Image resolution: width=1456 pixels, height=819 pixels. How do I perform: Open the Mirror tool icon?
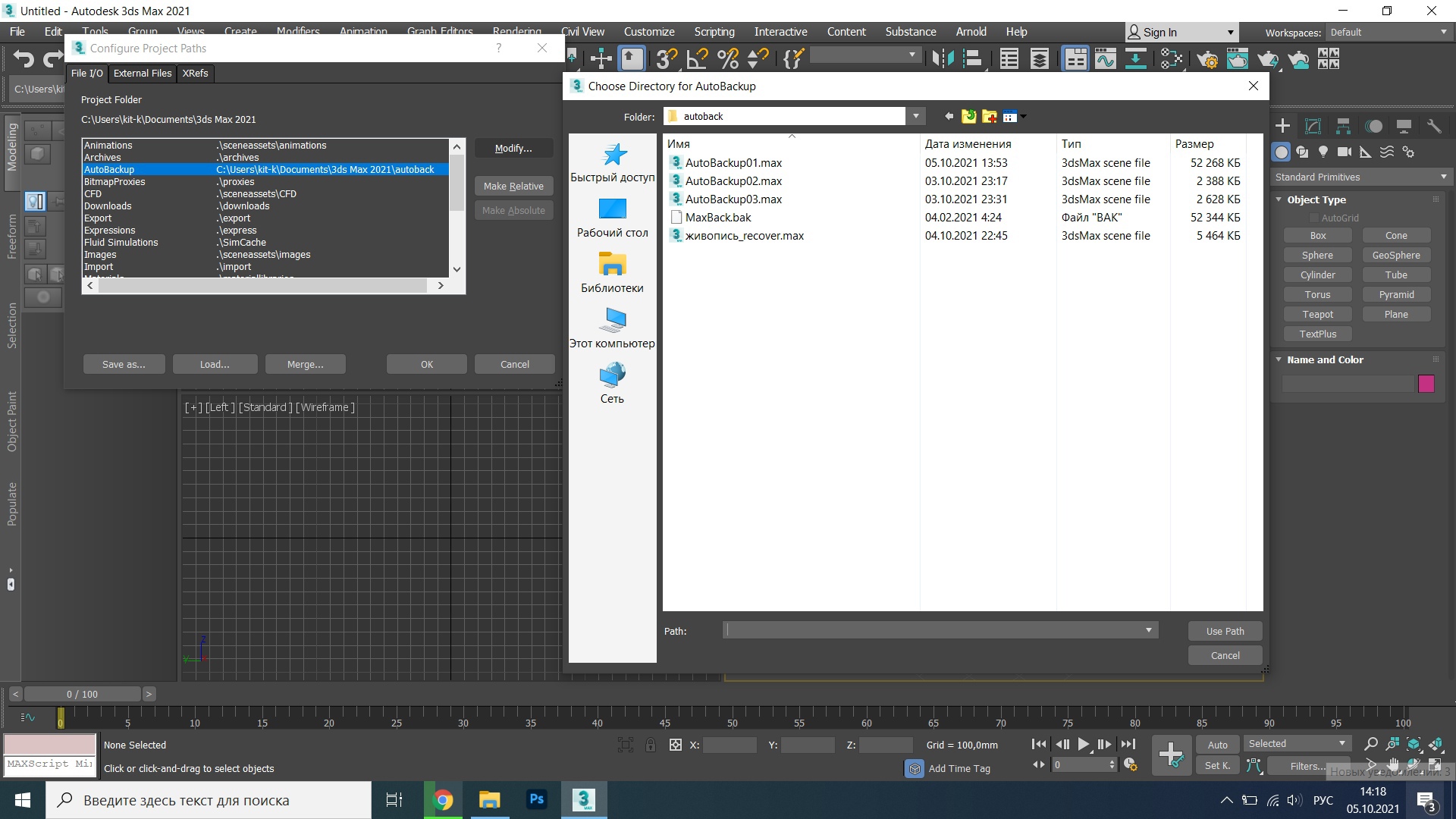pos(943,58)
